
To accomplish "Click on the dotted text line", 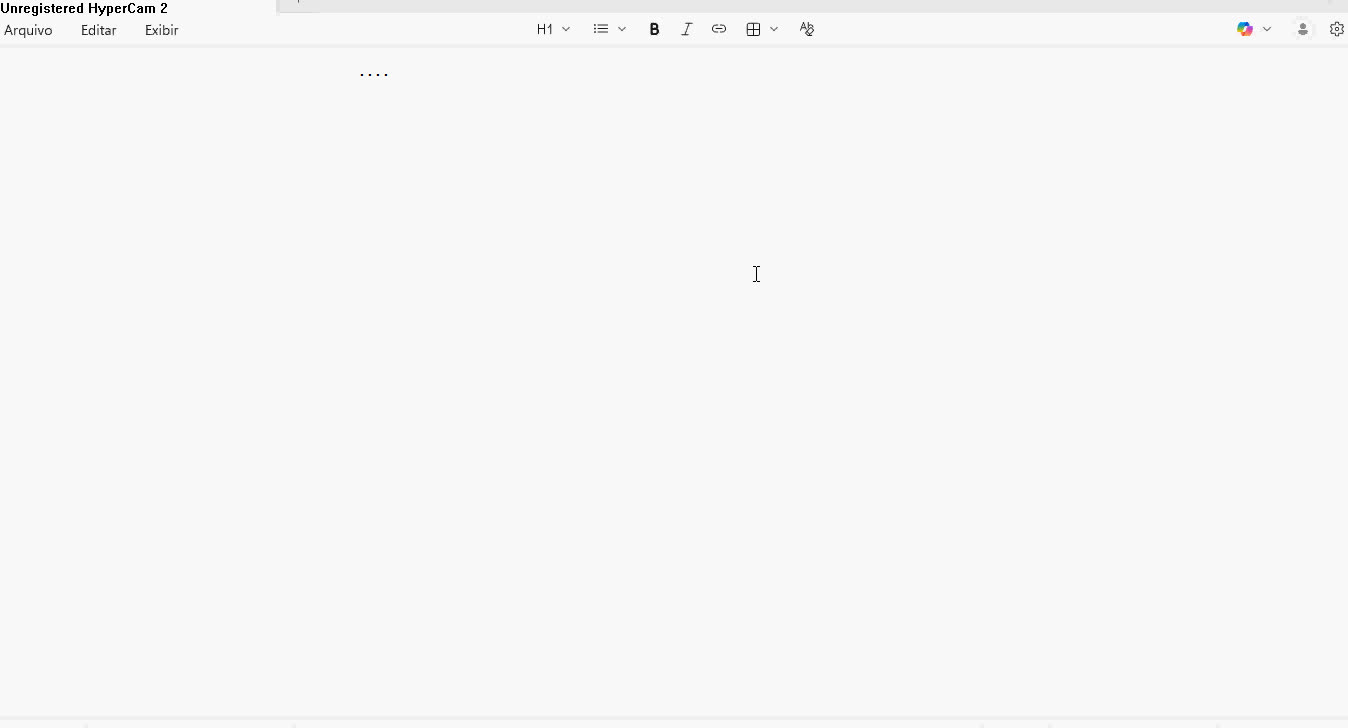I will 374,74.
